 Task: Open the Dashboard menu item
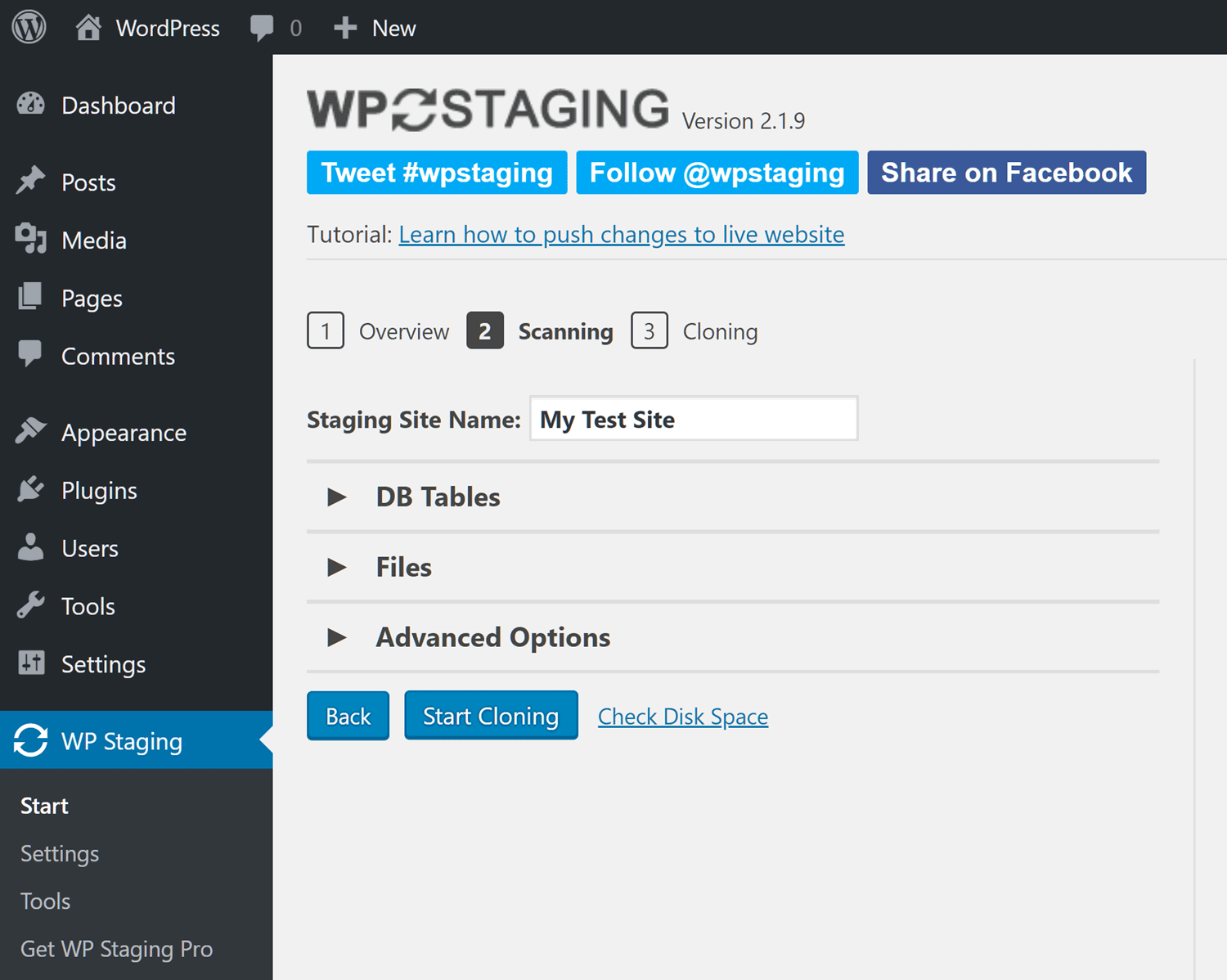[119, 106]
